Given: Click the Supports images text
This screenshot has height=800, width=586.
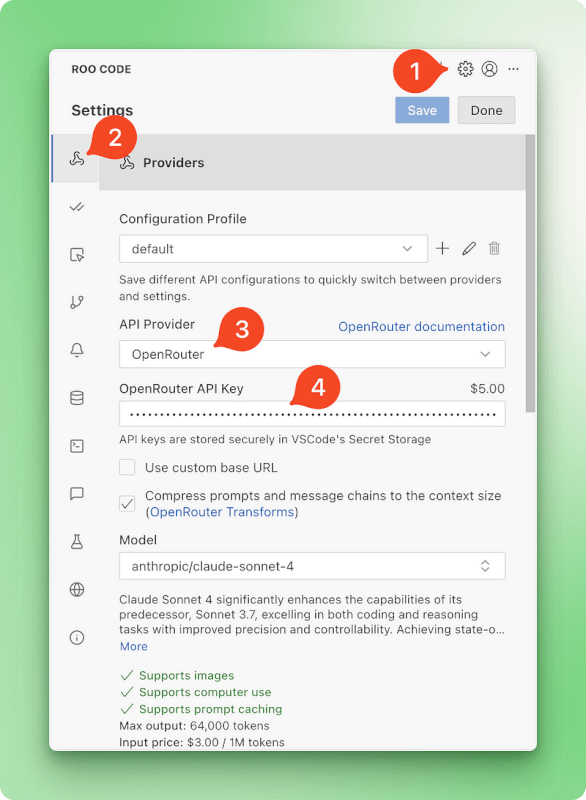Looking at the screenshot, I should point(186,676).
